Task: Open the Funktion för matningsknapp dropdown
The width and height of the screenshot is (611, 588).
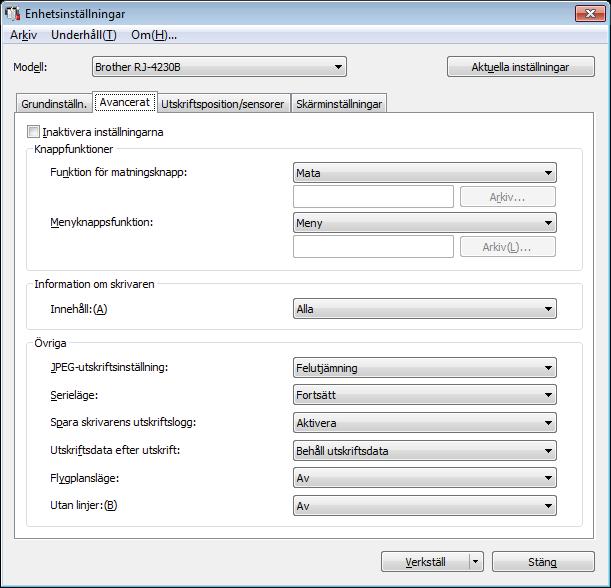Action: [425, 173]
